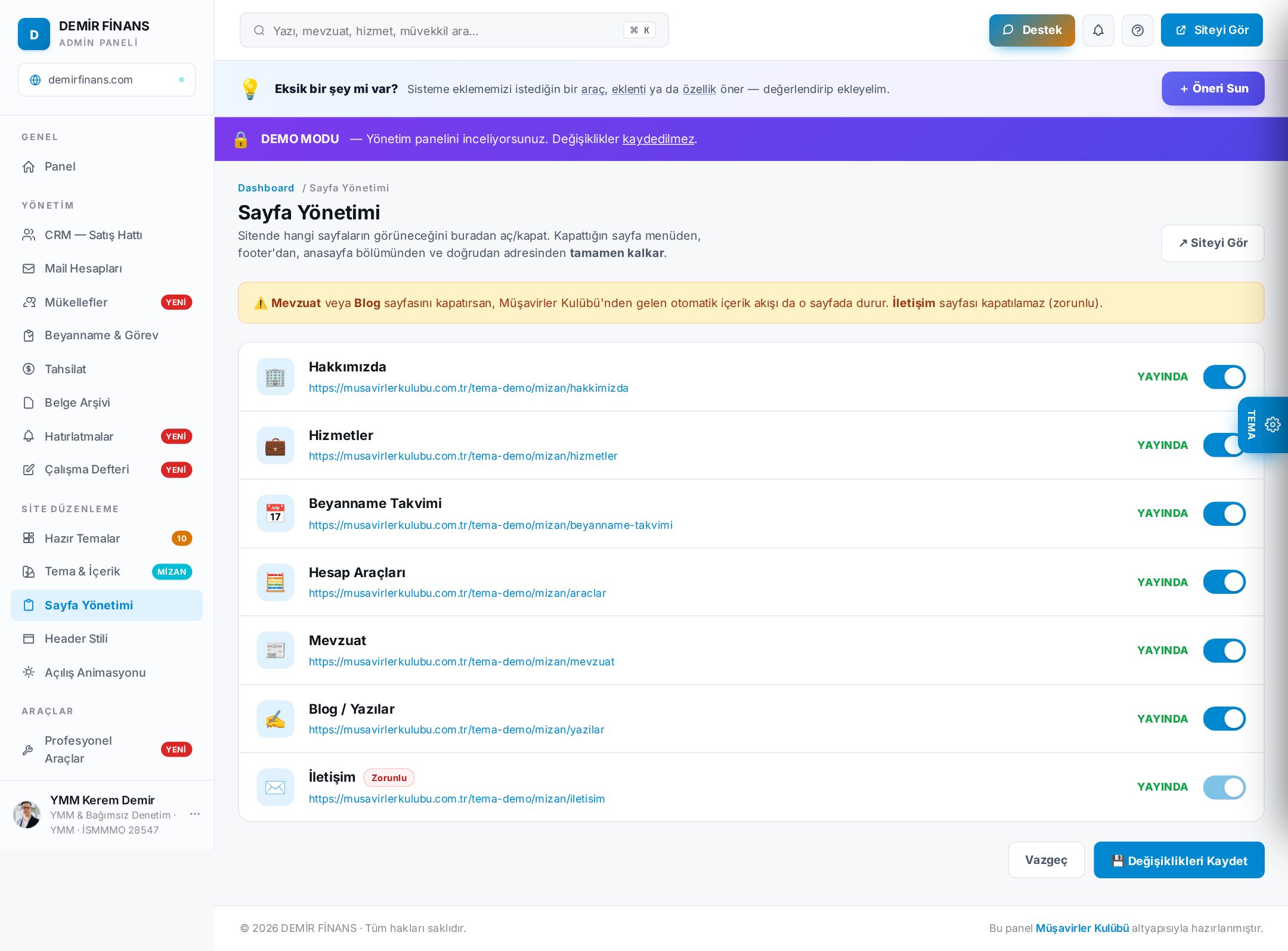Image resolution: width=1288 pixels, height=951 pixels.
Task: Click the active Sayfa Yönetimi item
Action: pyautogui.click(x=107, y=605)
